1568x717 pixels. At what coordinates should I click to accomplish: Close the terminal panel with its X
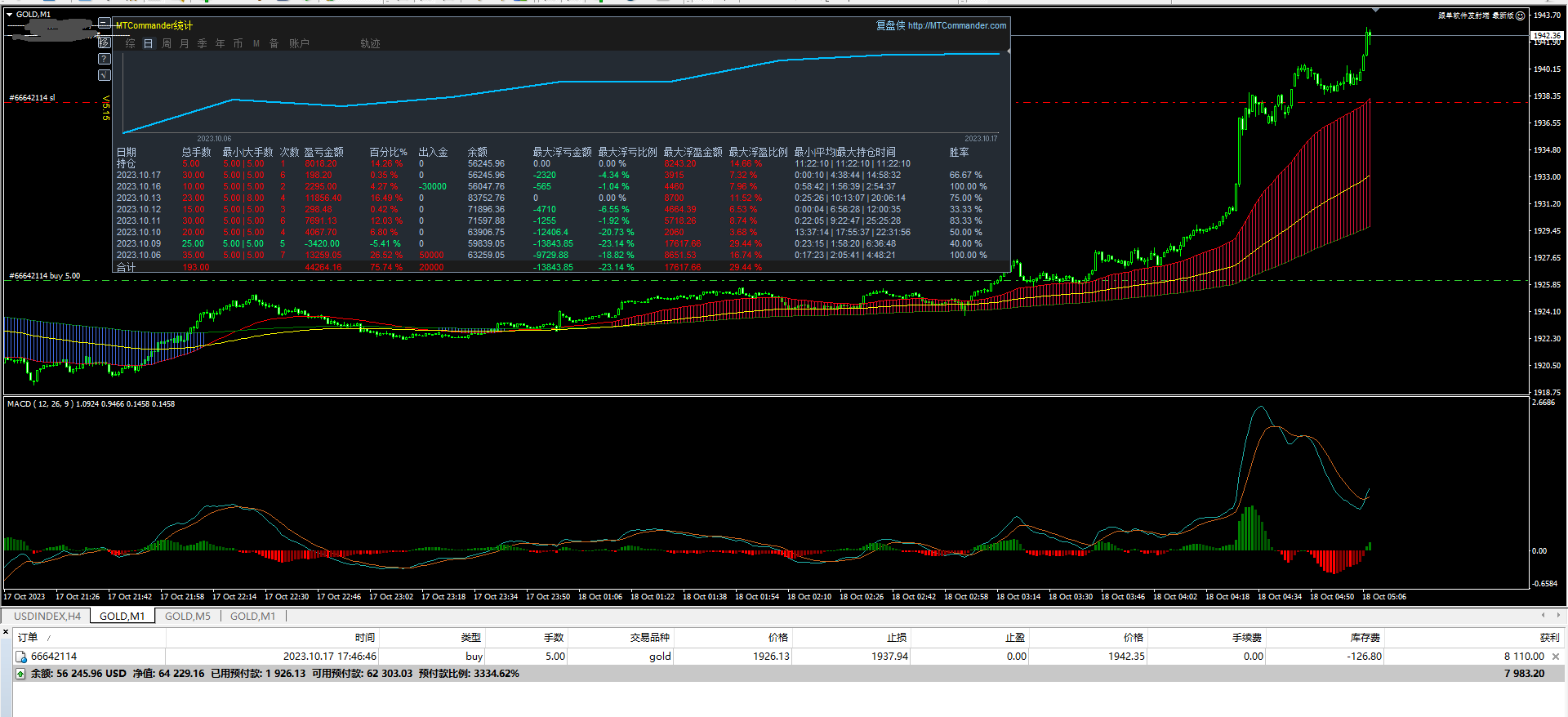(6, 631)
